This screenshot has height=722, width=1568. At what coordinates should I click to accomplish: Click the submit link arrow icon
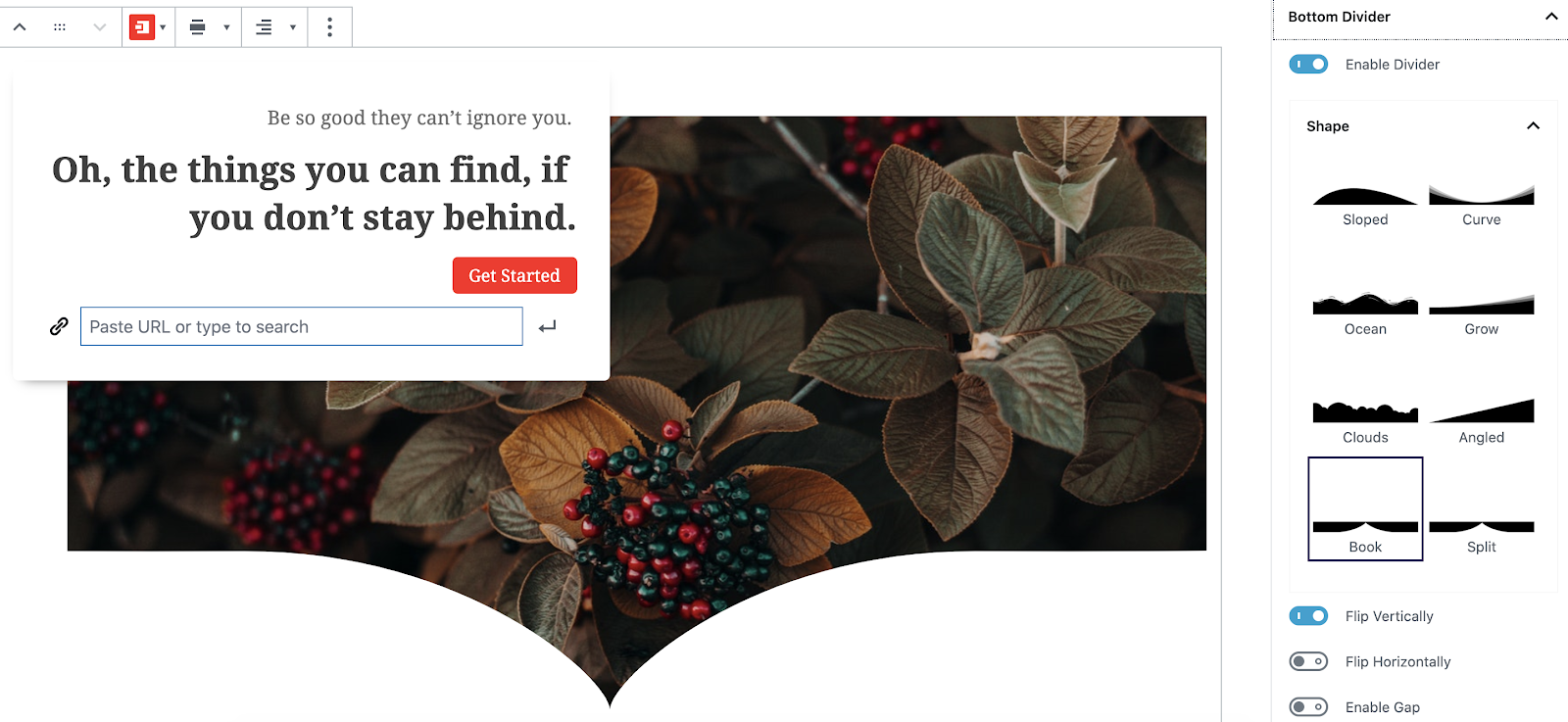tap(548, 326)
